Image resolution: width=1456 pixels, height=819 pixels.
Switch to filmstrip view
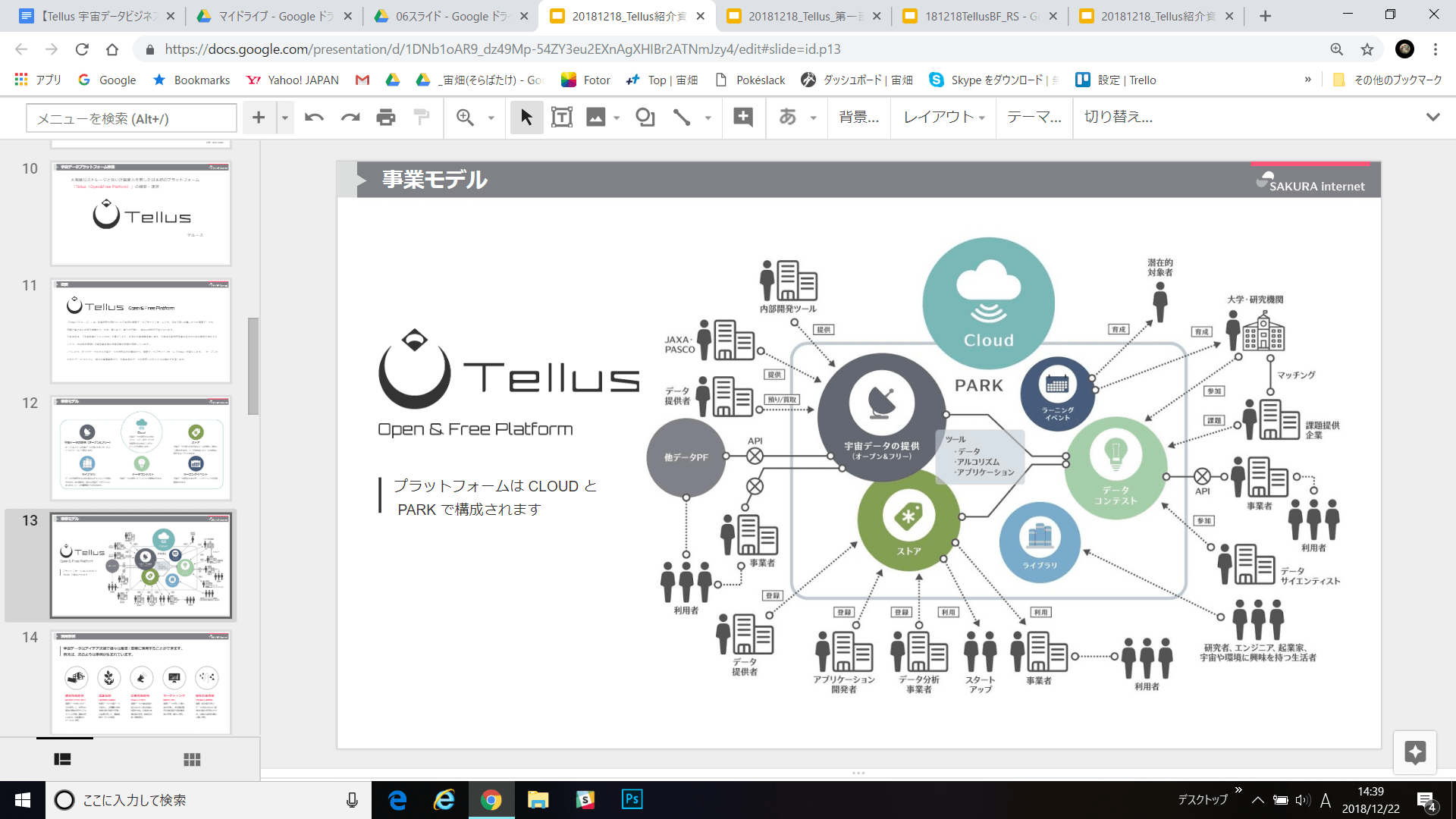63,759
